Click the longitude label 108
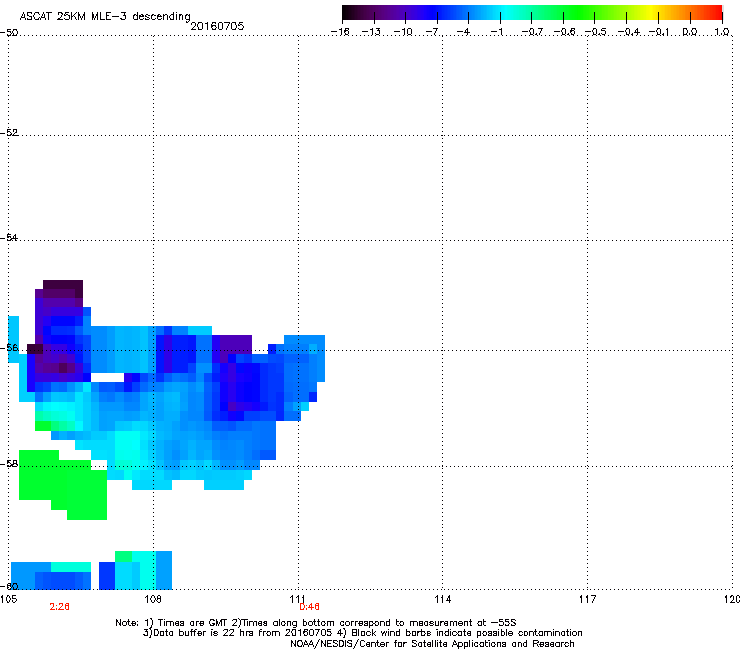This screenshot has height=650, width=740. (153, 599)
